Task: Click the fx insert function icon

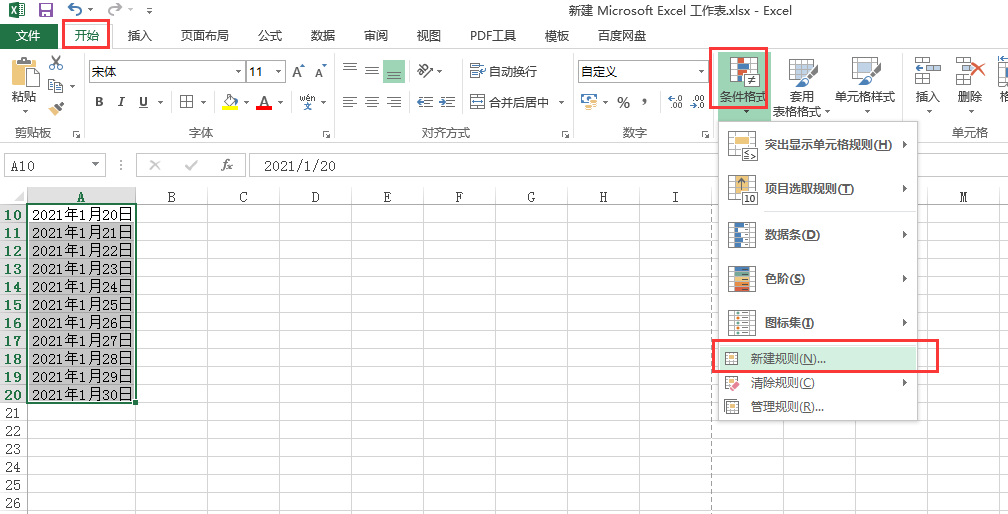Action: (x=227, y=166)
